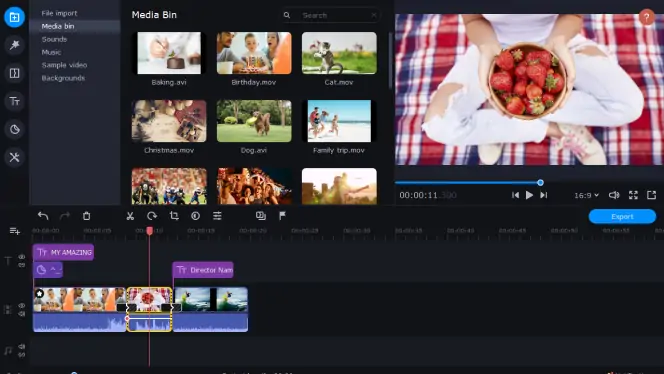Open the Music category
Viewport: 664px width, 374px height.
tap(51, 52)
